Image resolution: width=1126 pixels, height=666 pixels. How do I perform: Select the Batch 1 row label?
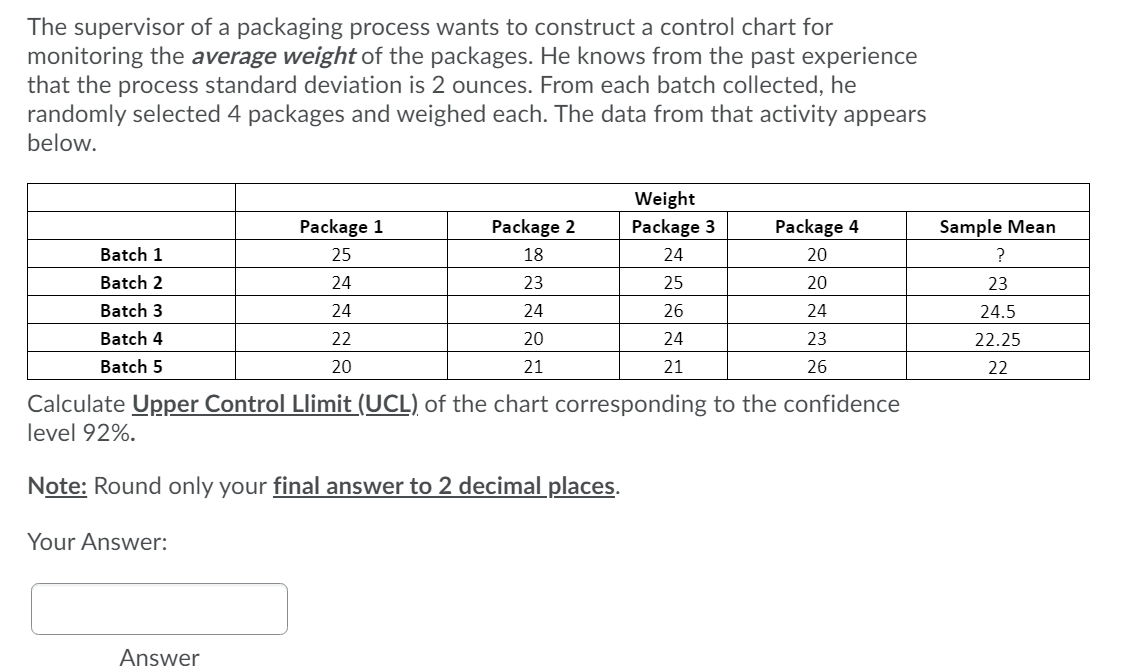(x=131, y=254)
